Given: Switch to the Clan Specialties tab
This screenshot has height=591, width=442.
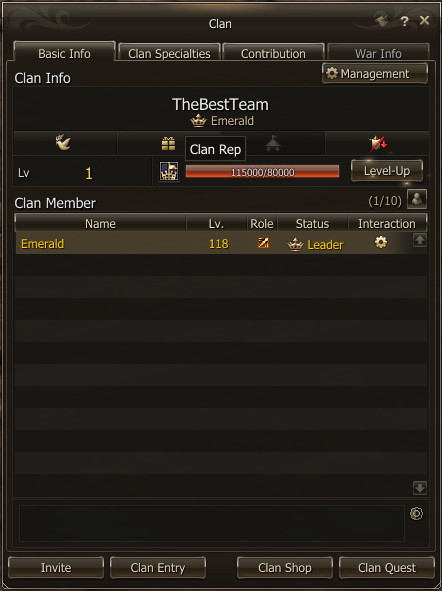Looking at the screenshot, I should 169,52.
